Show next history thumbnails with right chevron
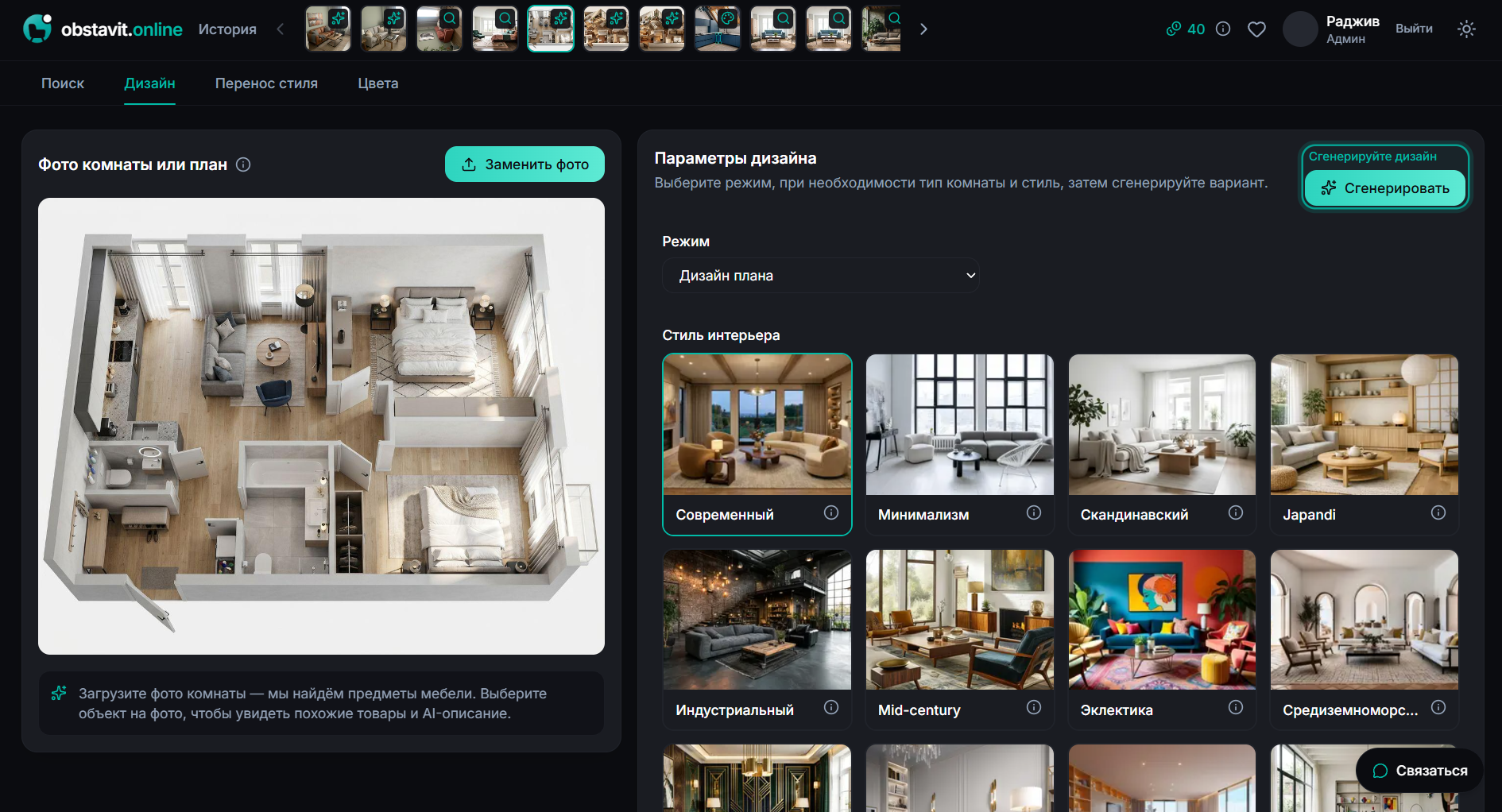 point(923,29)
